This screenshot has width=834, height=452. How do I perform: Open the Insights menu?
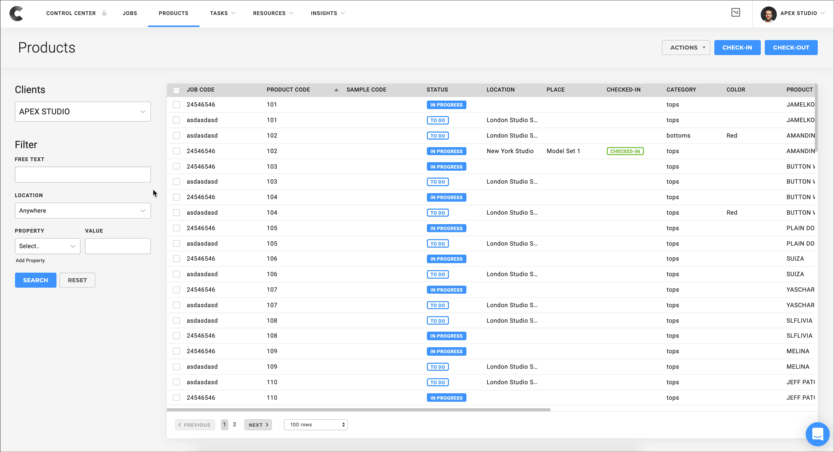click(327, 13)
